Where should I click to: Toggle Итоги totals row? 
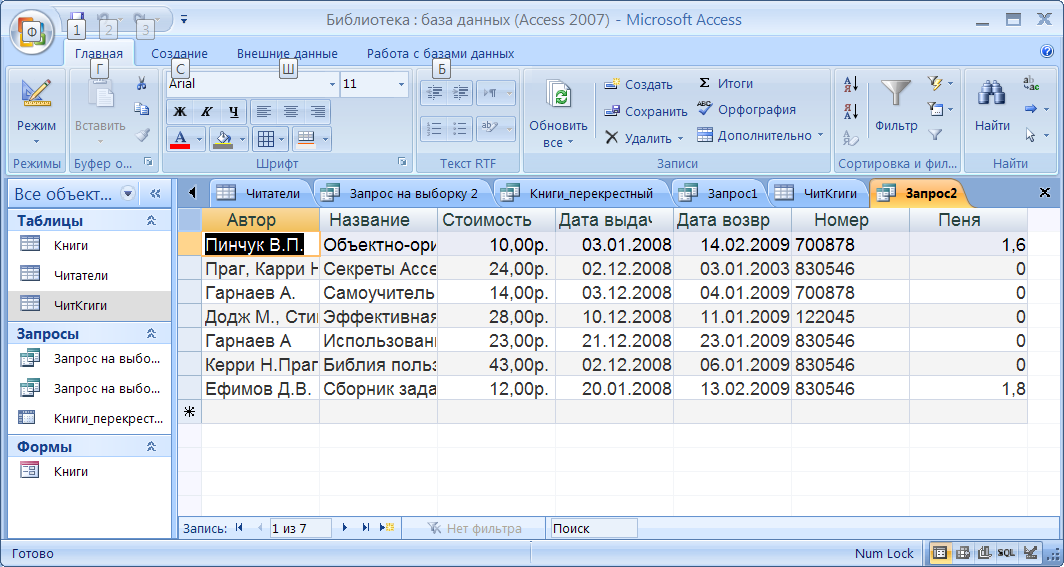pos(725,83)
